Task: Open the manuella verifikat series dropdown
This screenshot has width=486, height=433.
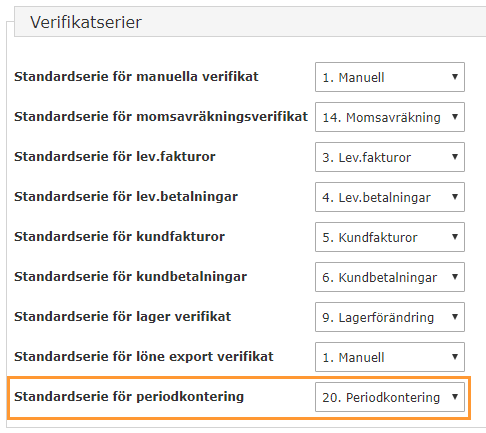Action: (390, 77)
